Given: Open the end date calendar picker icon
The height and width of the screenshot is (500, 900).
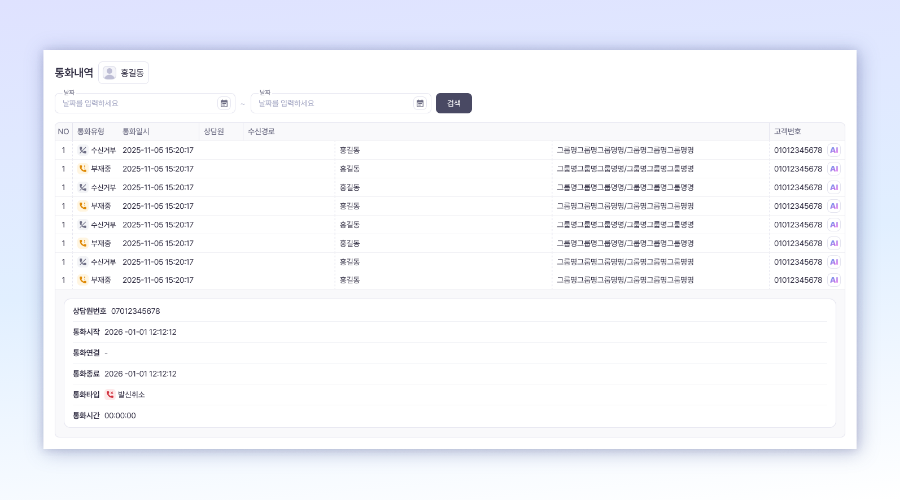Looking at the screenshot, I should coord(420,103).
